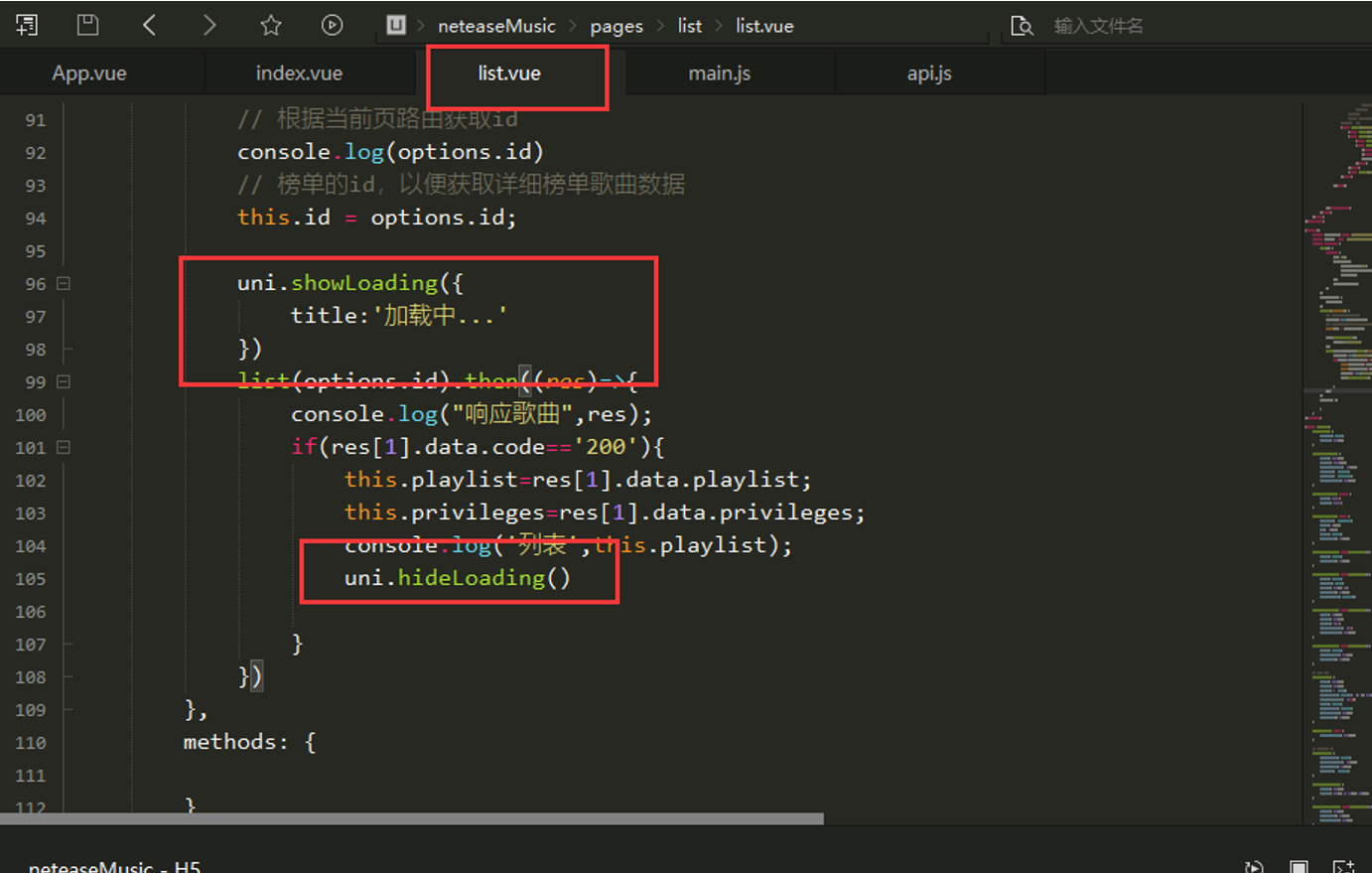Image resolution: width=1372 pixels, height=873 pixels.
Task: Click the file search magnifier icon
Action: tap(1022, 26)
